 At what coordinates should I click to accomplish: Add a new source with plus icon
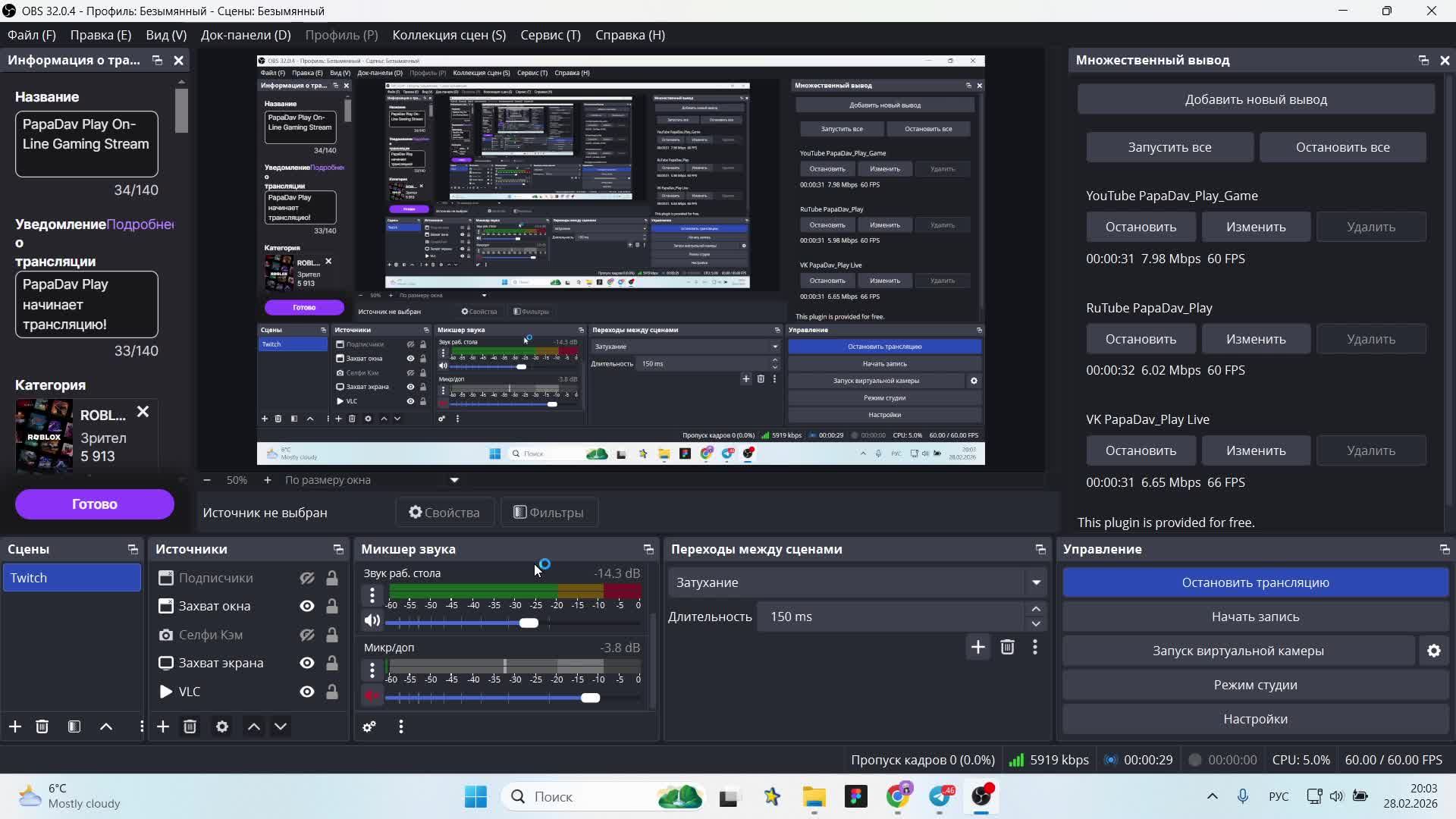click(x=163, y=726)
